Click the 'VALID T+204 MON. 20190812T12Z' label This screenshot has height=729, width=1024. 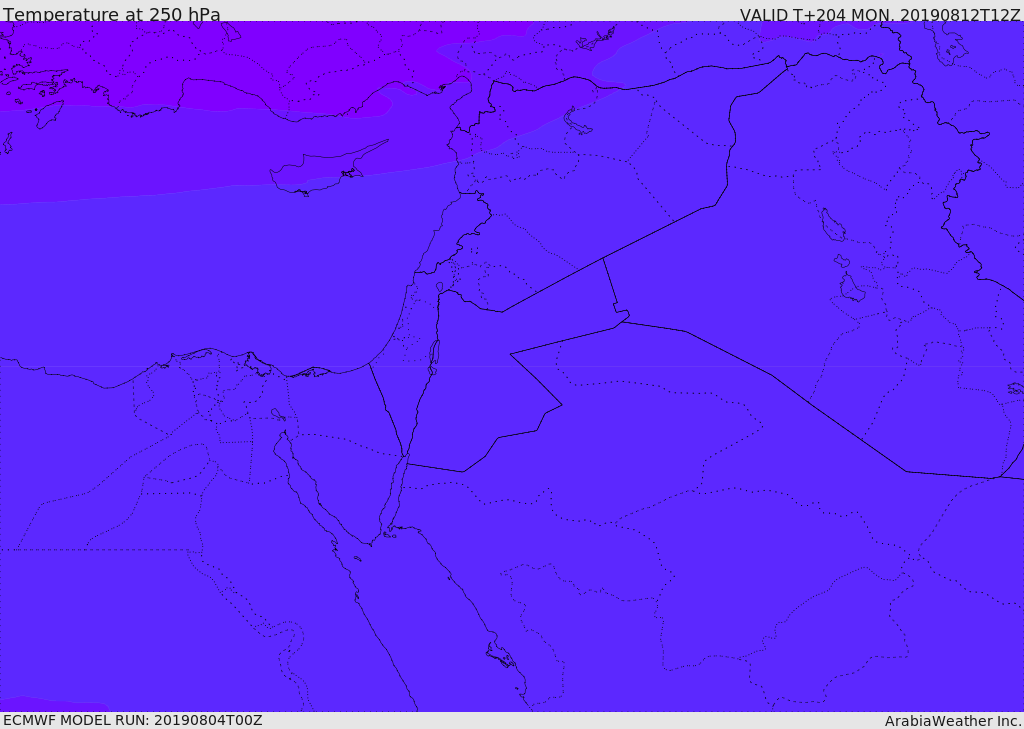point(880,14)
